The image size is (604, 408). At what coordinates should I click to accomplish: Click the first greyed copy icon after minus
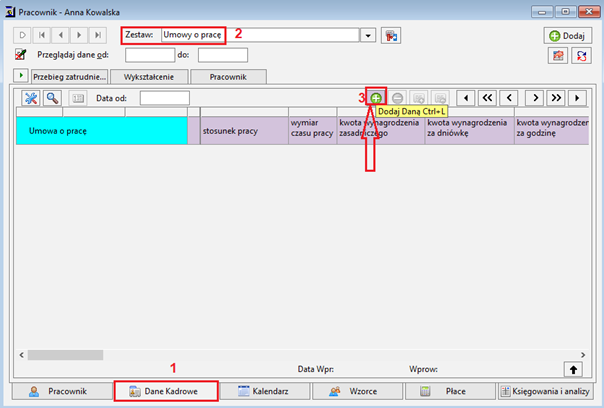tap(419, 98)
